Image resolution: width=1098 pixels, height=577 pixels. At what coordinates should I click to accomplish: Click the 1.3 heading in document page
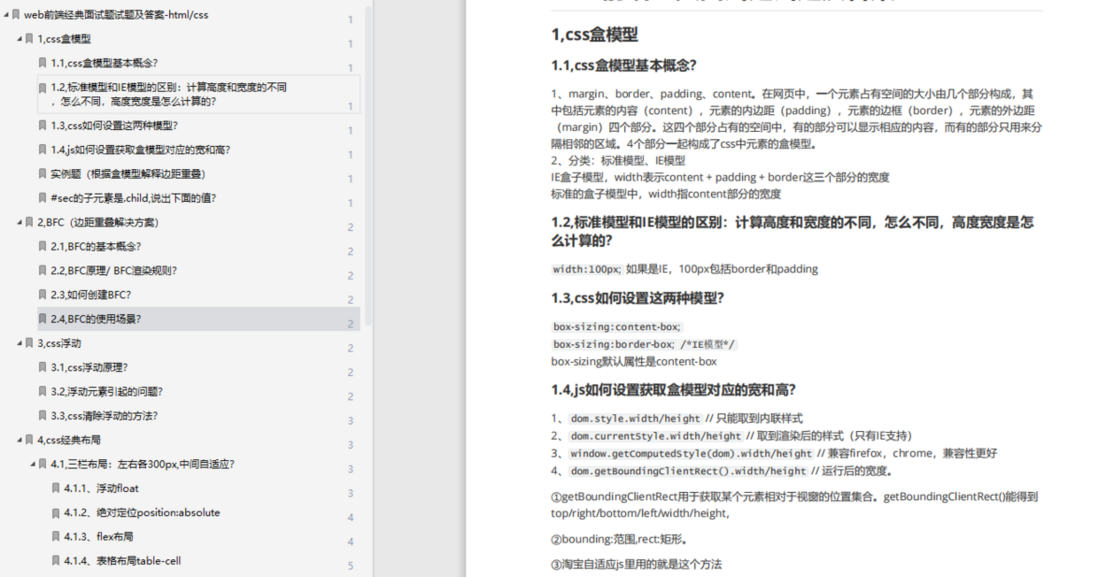point(637,298)
